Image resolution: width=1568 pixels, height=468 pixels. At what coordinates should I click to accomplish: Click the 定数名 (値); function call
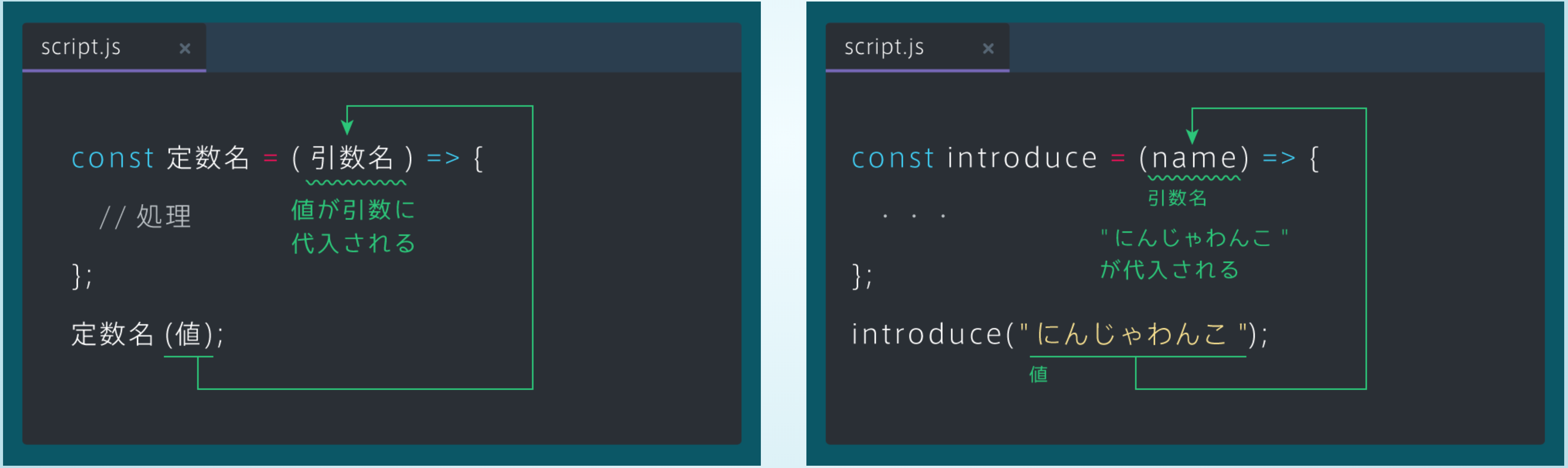147,335
